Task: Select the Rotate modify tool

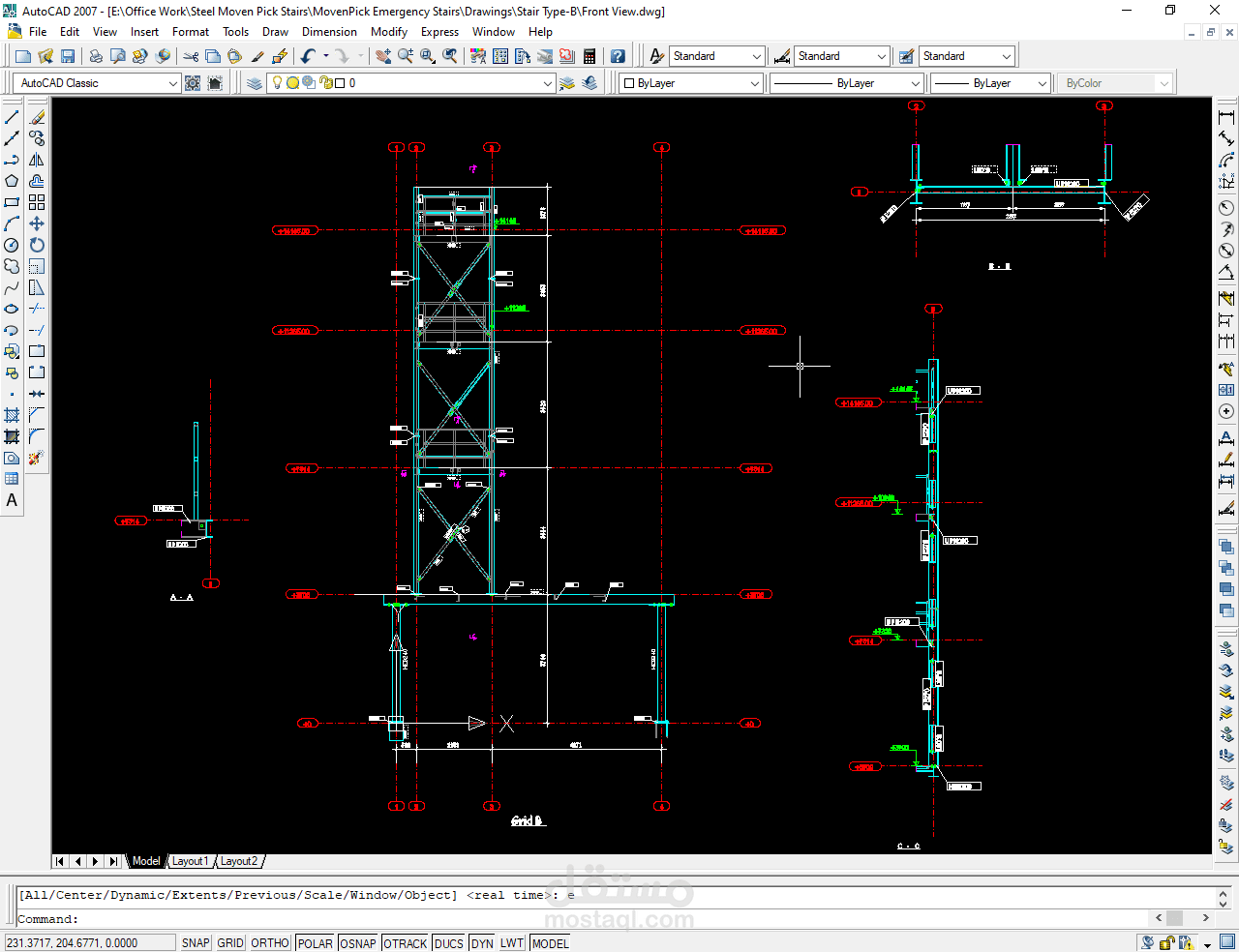Action: click(x=37, y=245)
